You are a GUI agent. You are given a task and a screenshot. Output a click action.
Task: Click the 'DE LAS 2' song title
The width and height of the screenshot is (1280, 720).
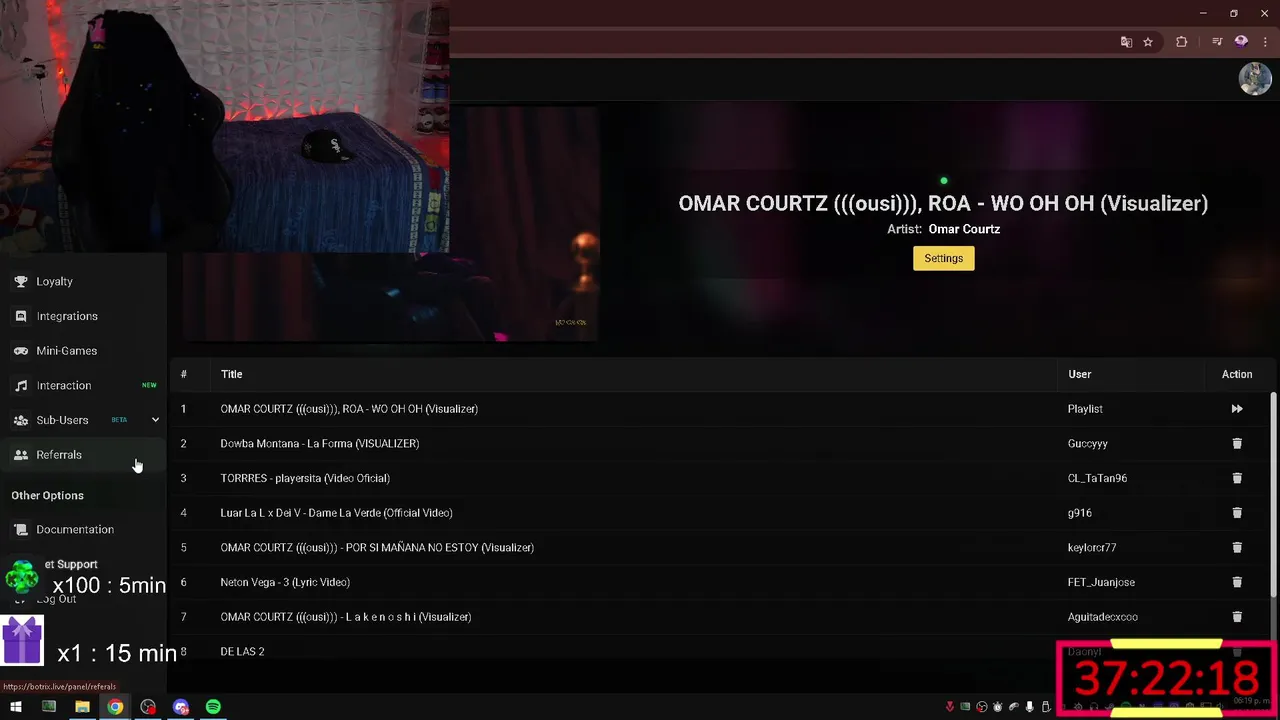pyautogui.click(x=242, y=651)
